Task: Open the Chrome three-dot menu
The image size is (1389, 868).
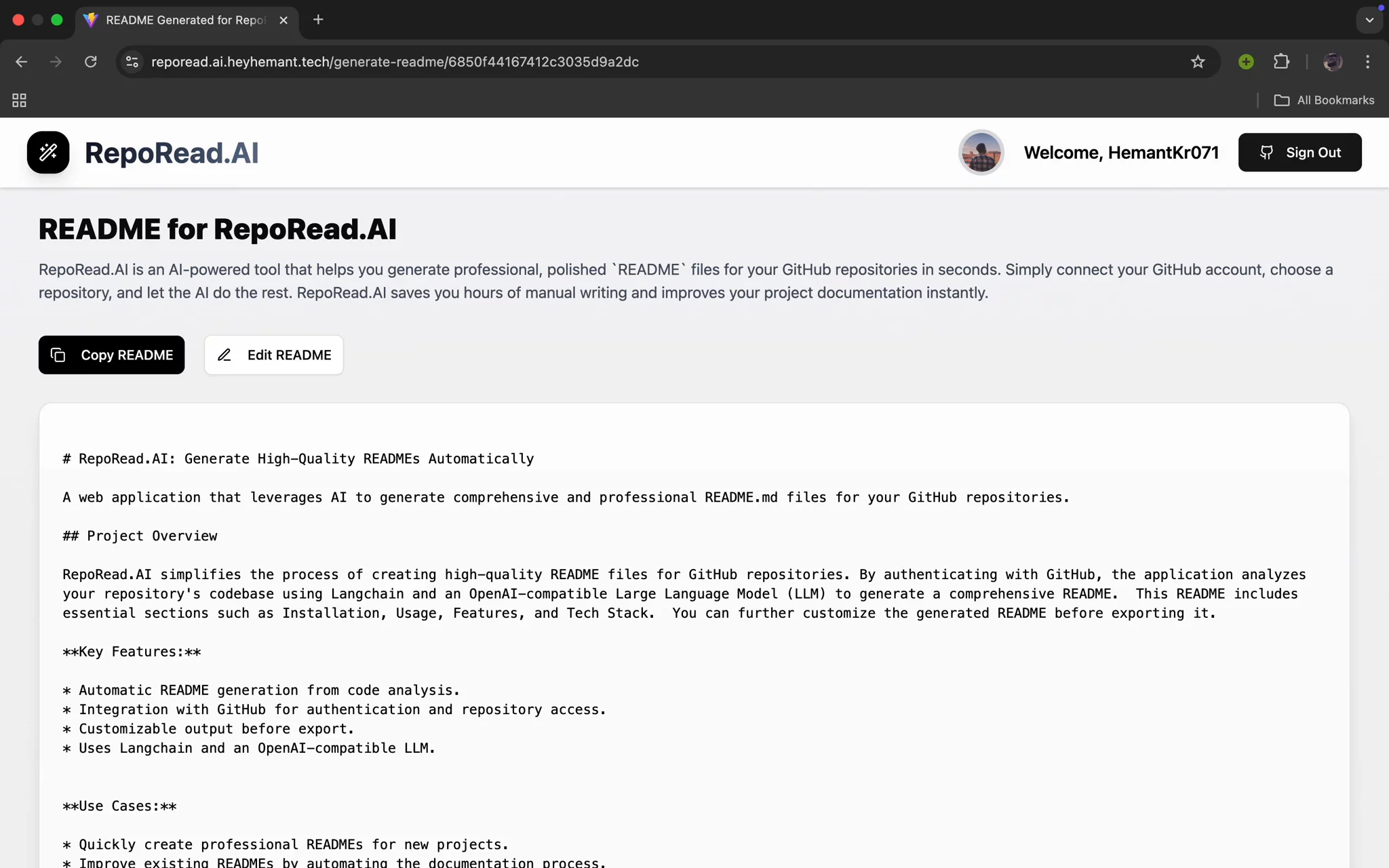Action: click(1367, 62)
